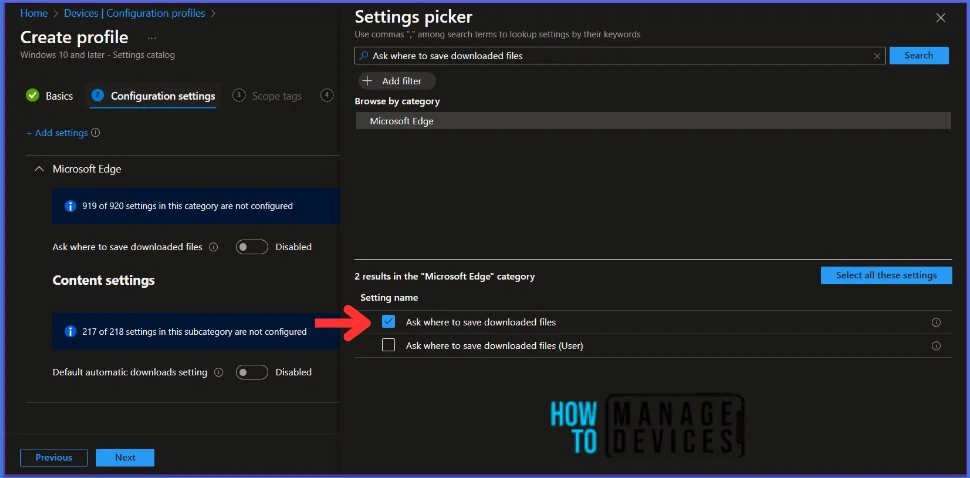Screen dimensions: 970x478
Task: Click the plus icon in Add filter
Action: point(367,81)
